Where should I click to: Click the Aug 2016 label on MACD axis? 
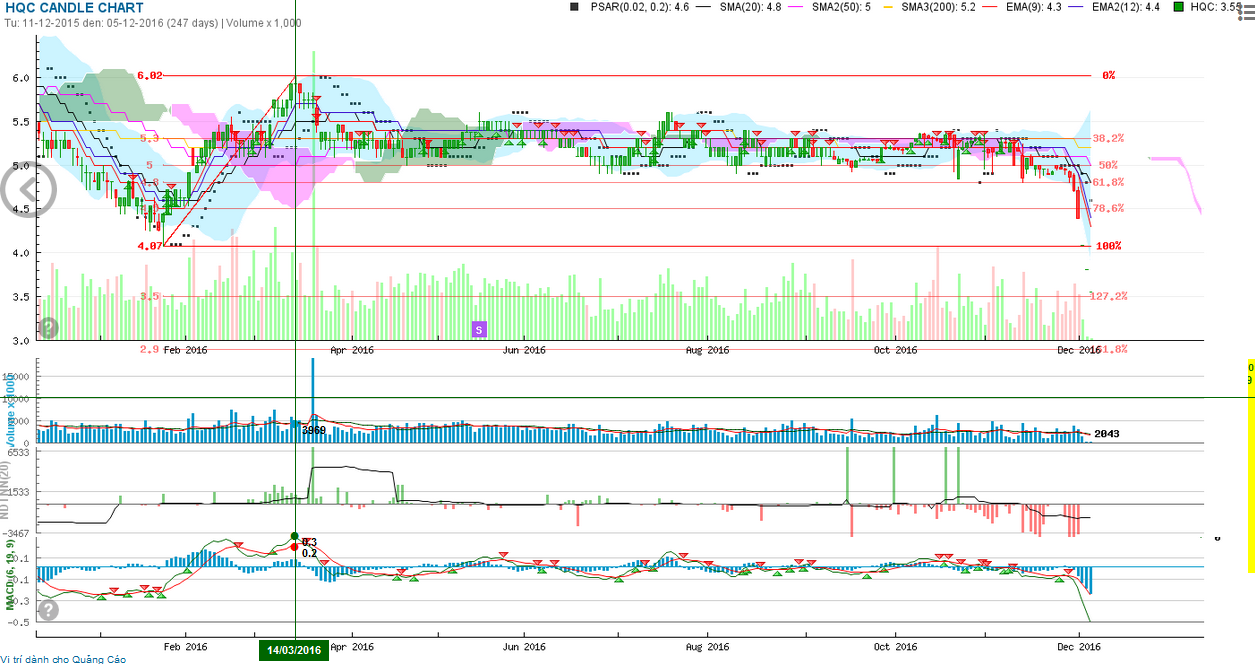click(707, 645)
